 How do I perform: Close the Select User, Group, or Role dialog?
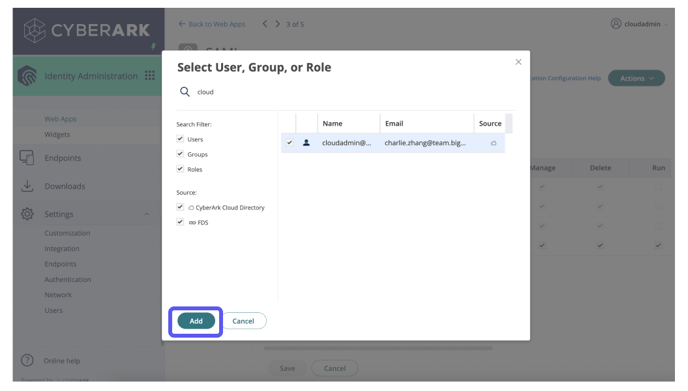pos(518,62)
